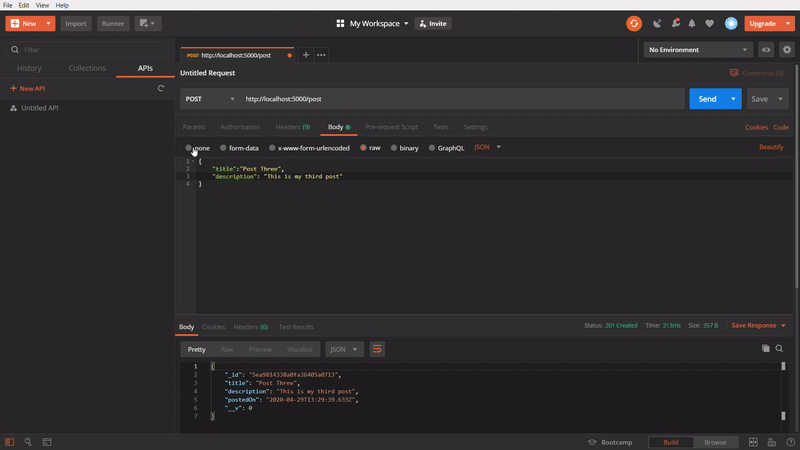Copy response to clipboard icon
800x450 pixels.
coord(765,348)
